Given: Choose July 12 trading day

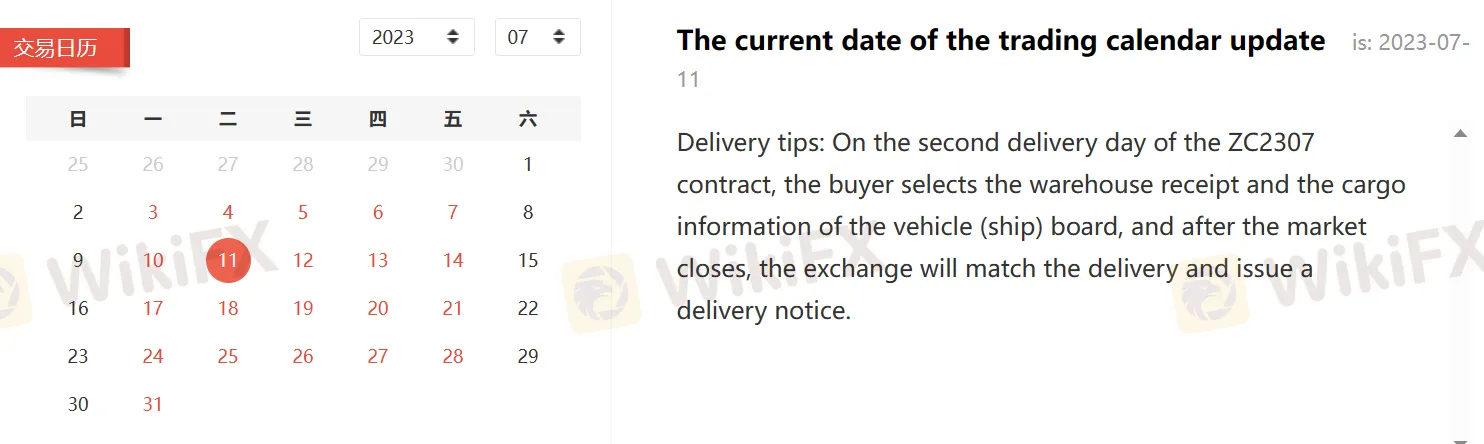Looking at the screenshot, I should [303, 260].
